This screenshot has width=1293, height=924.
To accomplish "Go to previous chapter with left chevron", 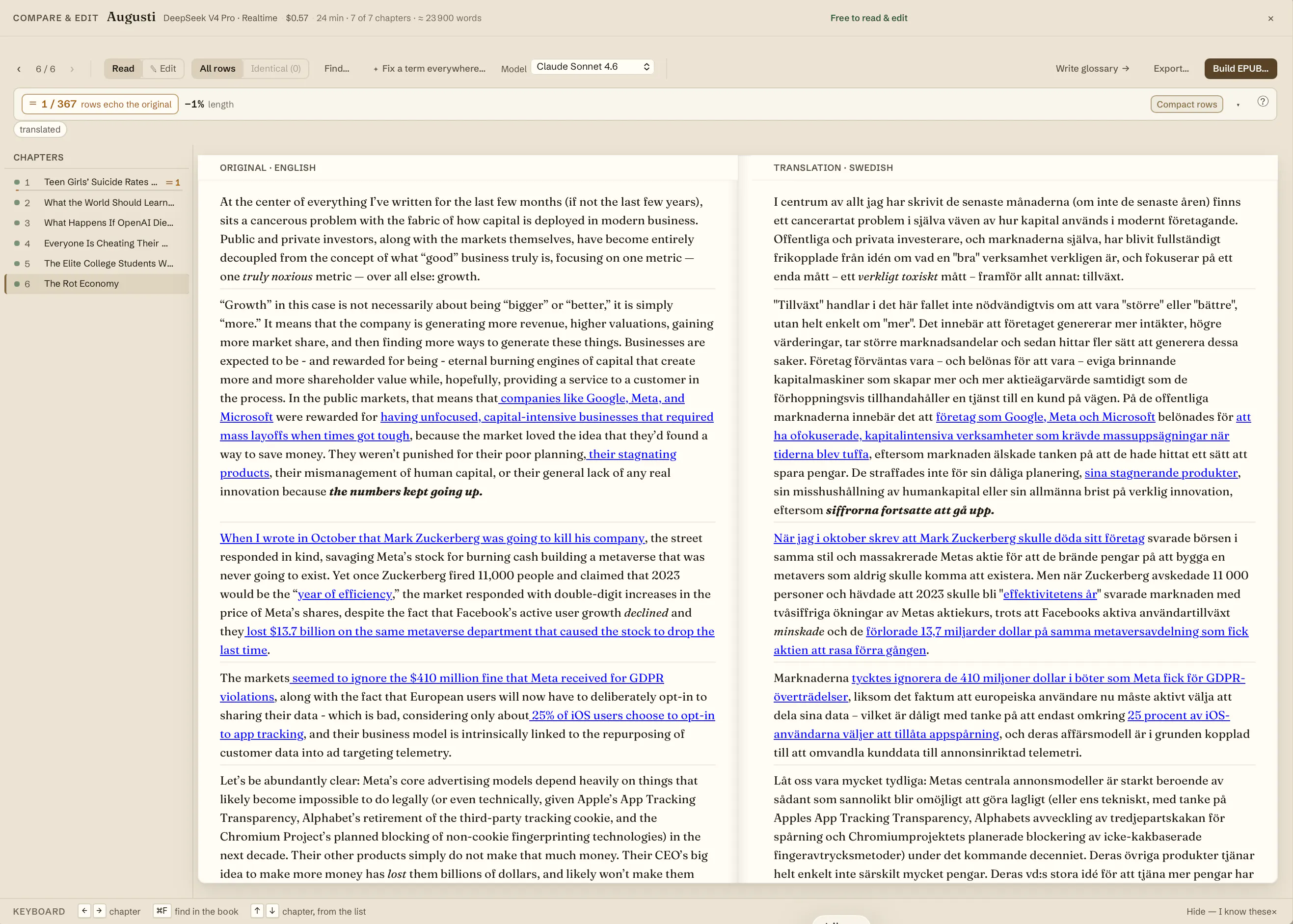I will click(x=19, y=69).
